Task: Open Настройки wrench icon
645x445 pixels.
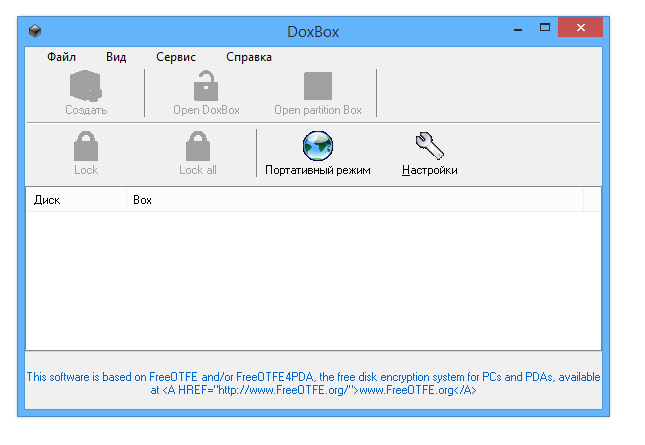Action: tap(429, 146)
